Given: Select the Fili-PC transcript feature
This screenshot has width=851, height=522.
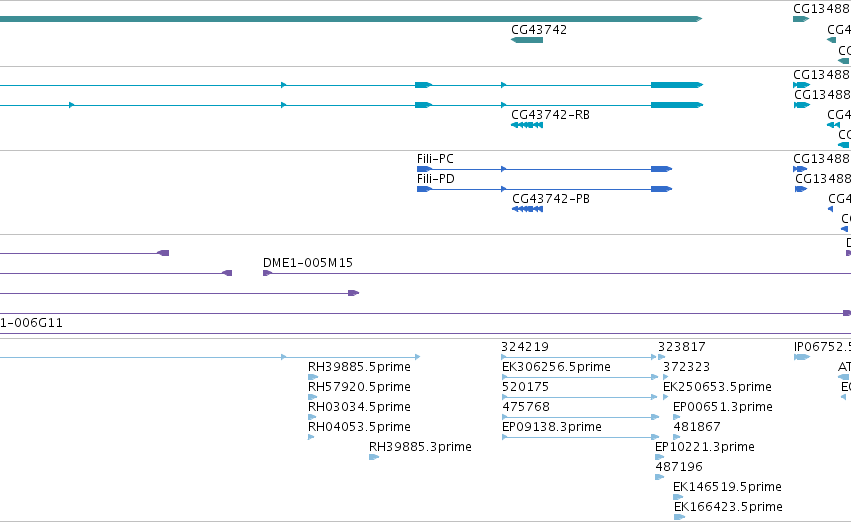Looking at the screenshot, I should click(544, 169).
